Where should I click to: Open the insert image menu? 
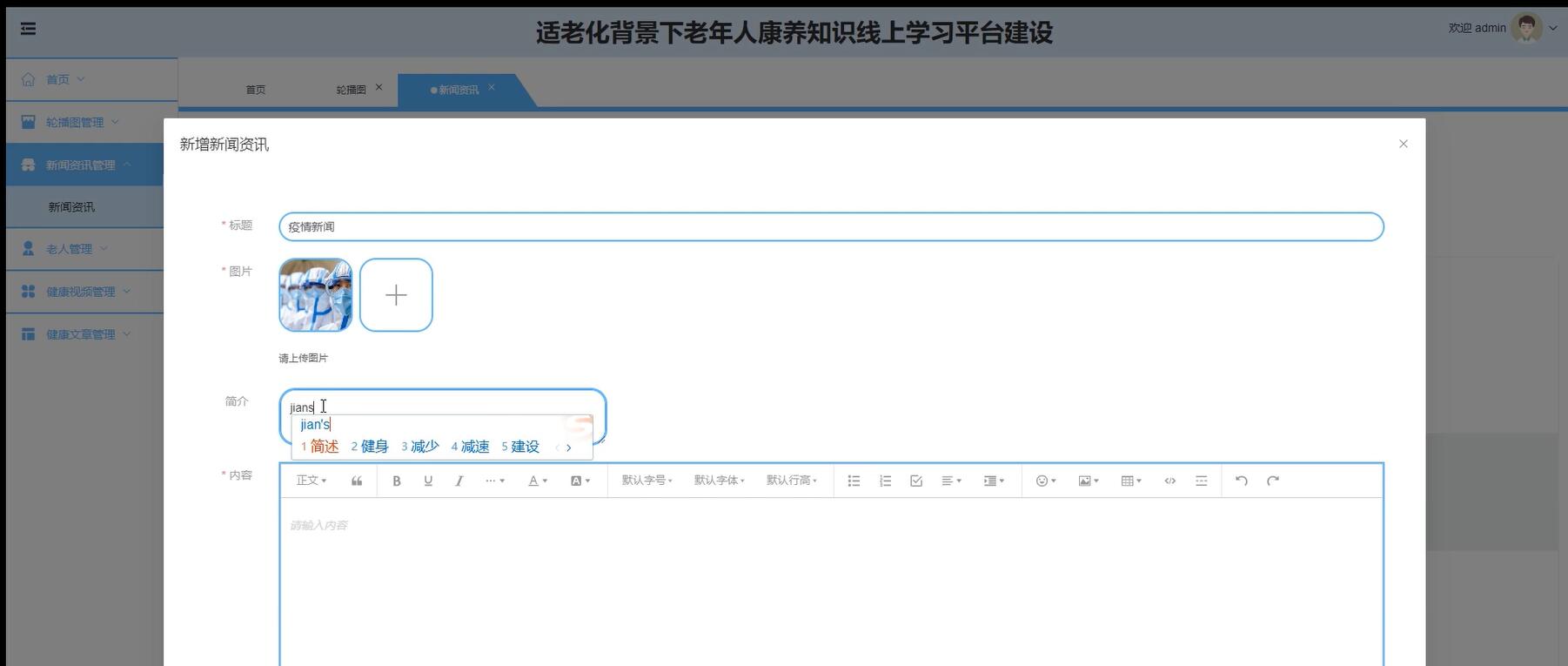[x=1089, y=481]
